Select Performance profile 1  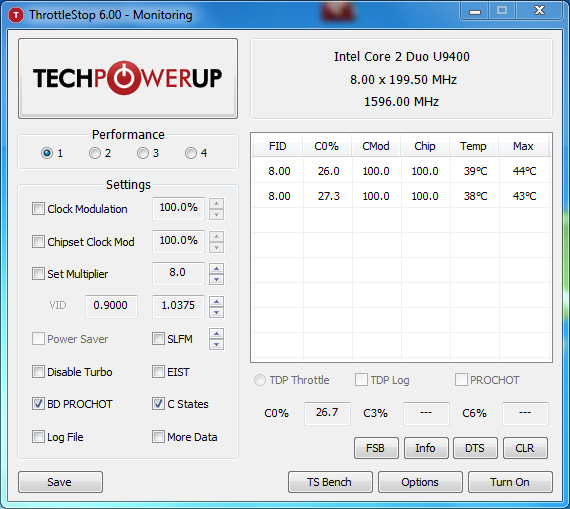pos(47,153)
